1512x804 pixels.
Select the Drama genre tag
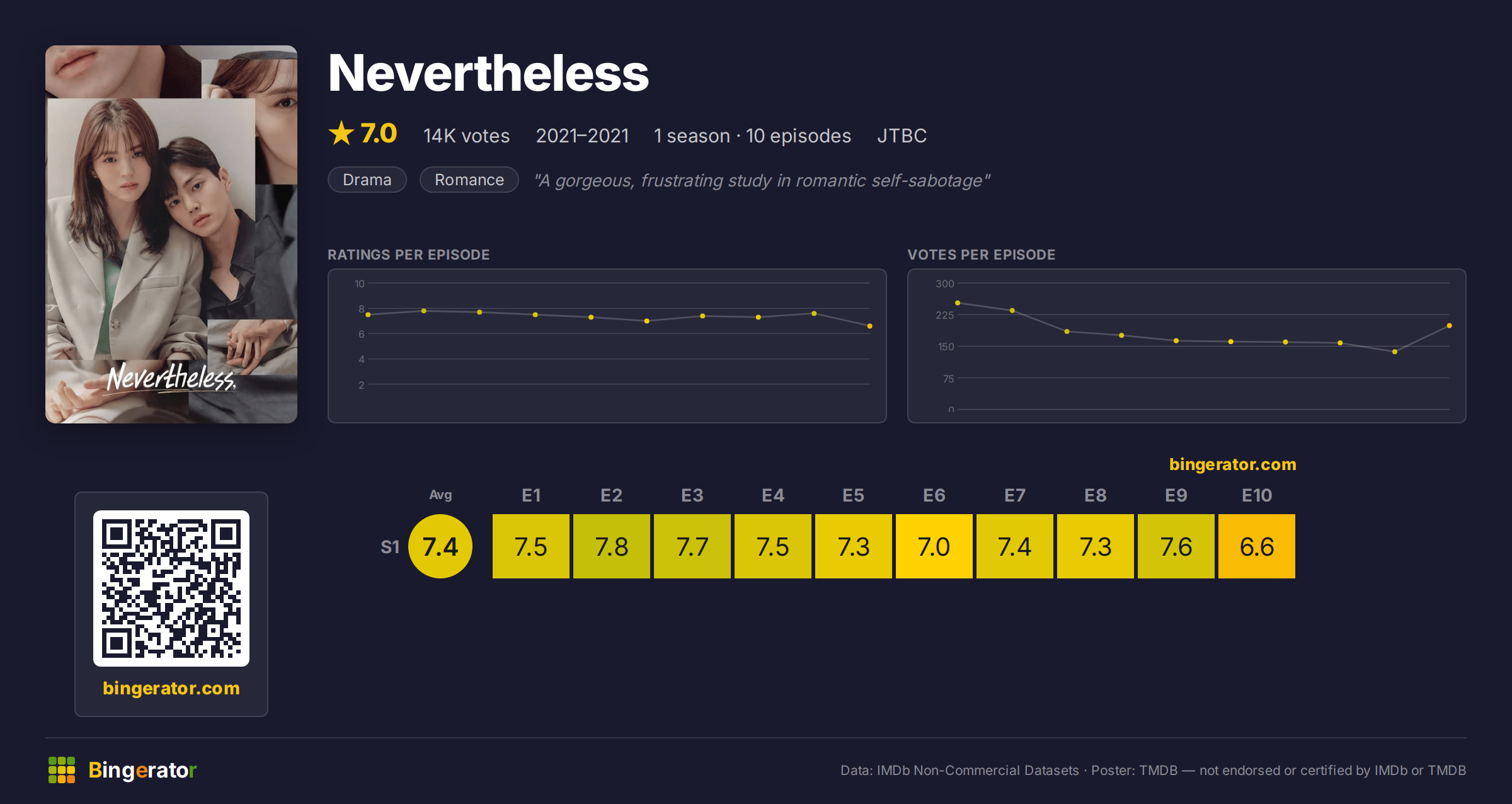point(367,180)
